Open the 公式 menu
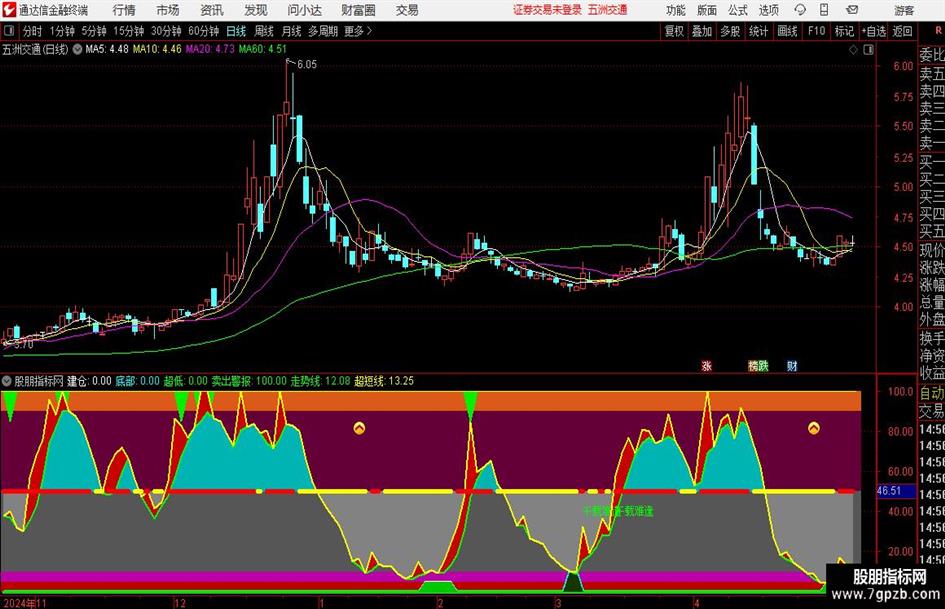The height and width of the screenshot is (609, 945). click(x=738, y=10)
